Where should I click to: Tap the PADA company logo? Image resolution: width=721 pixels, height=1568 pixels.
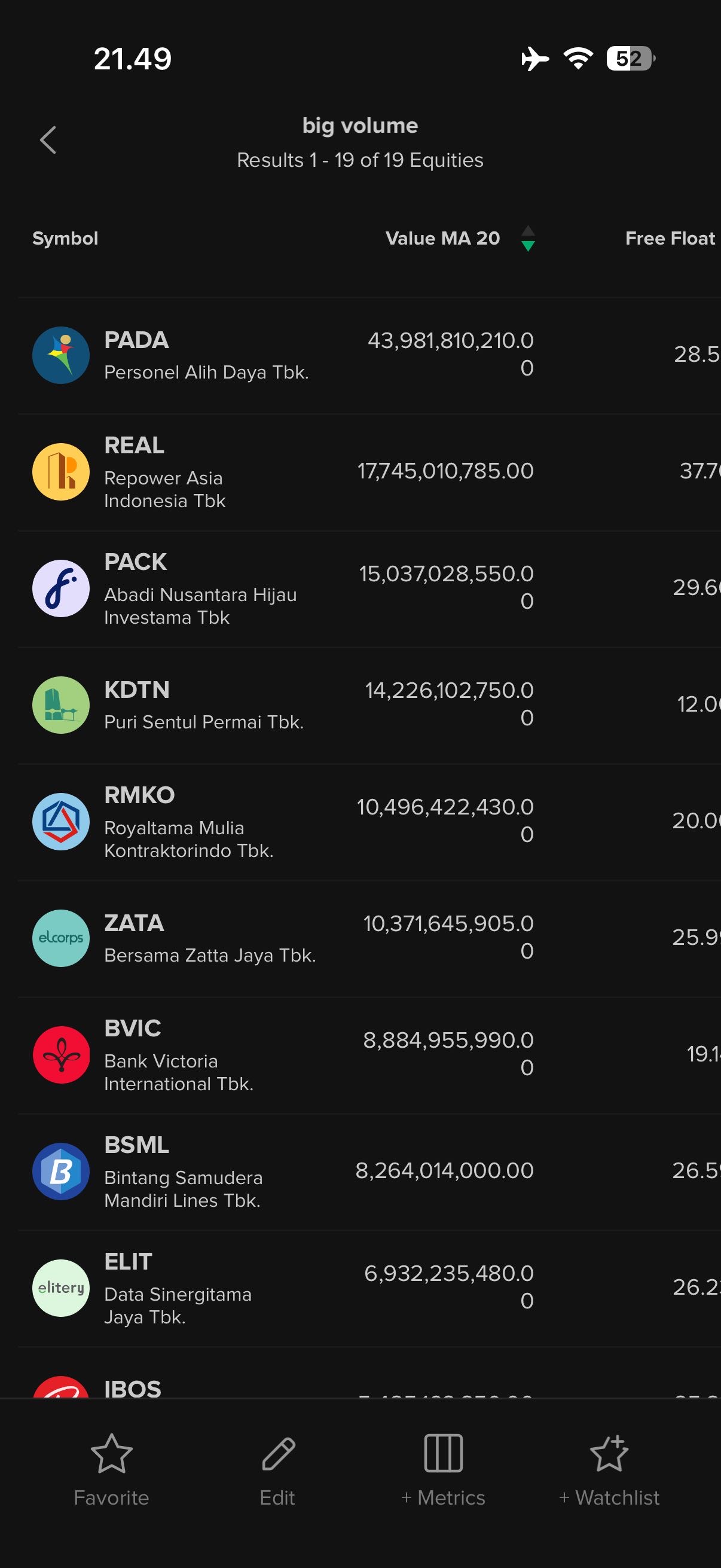(x=61, y=355)
